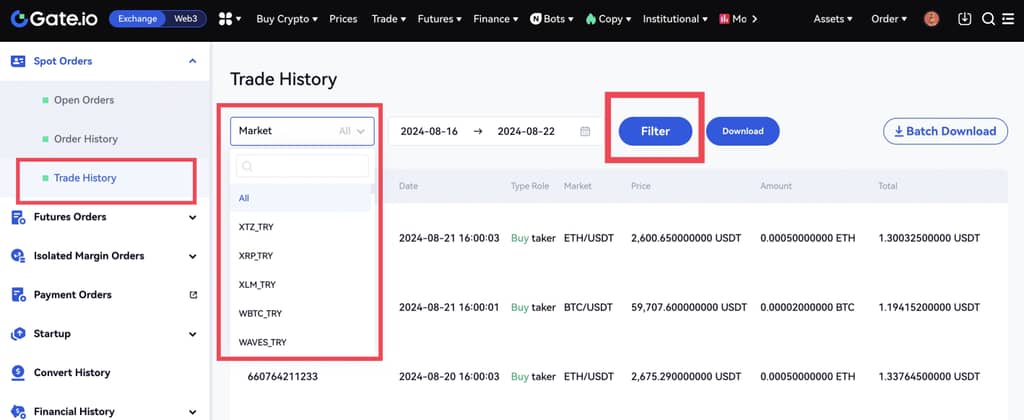Open search using the magnifier icon
The width and height of the screenshot is (1024, 420).
point(988,19)
